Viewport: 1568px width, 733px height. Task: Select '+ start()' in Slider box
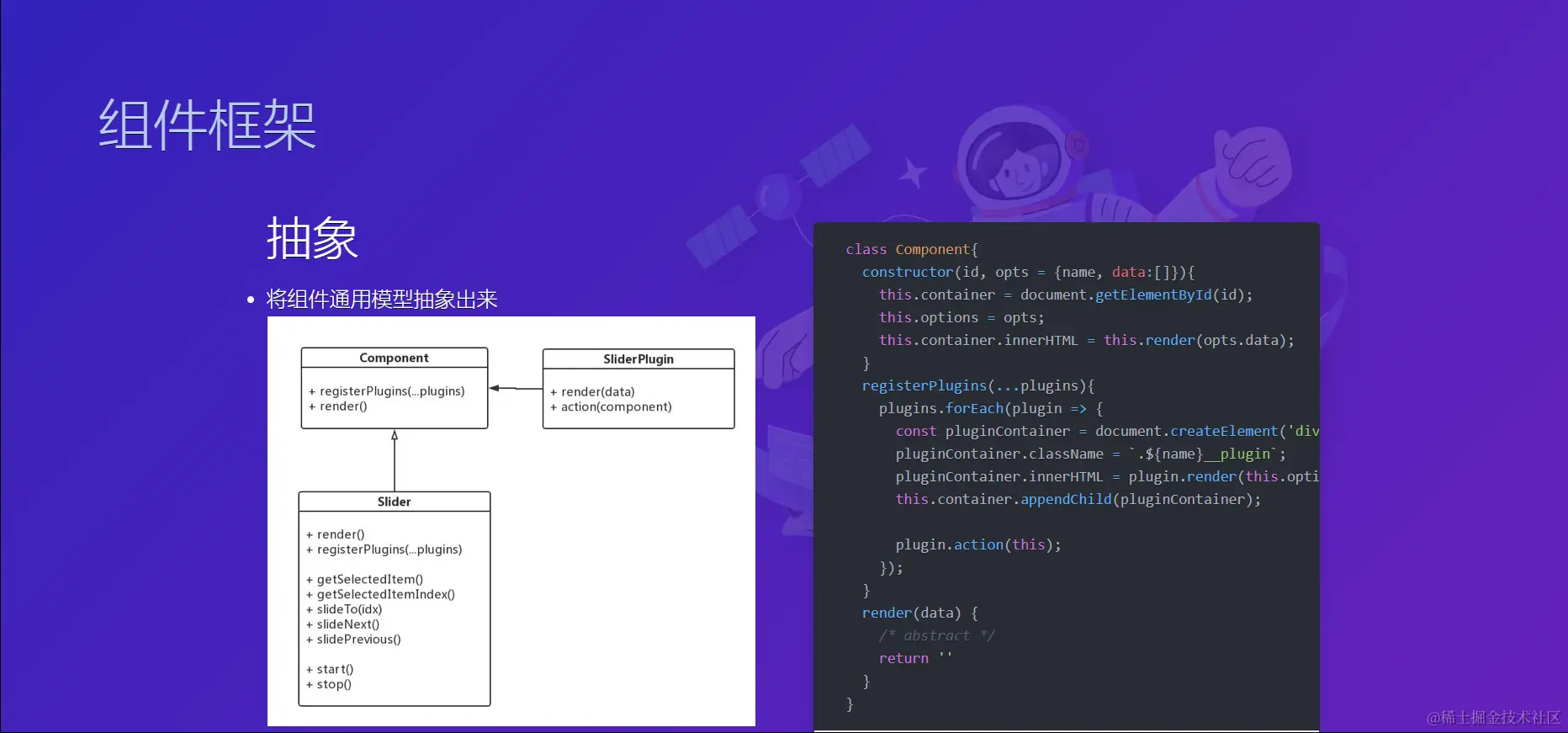[x=331, y=670]
